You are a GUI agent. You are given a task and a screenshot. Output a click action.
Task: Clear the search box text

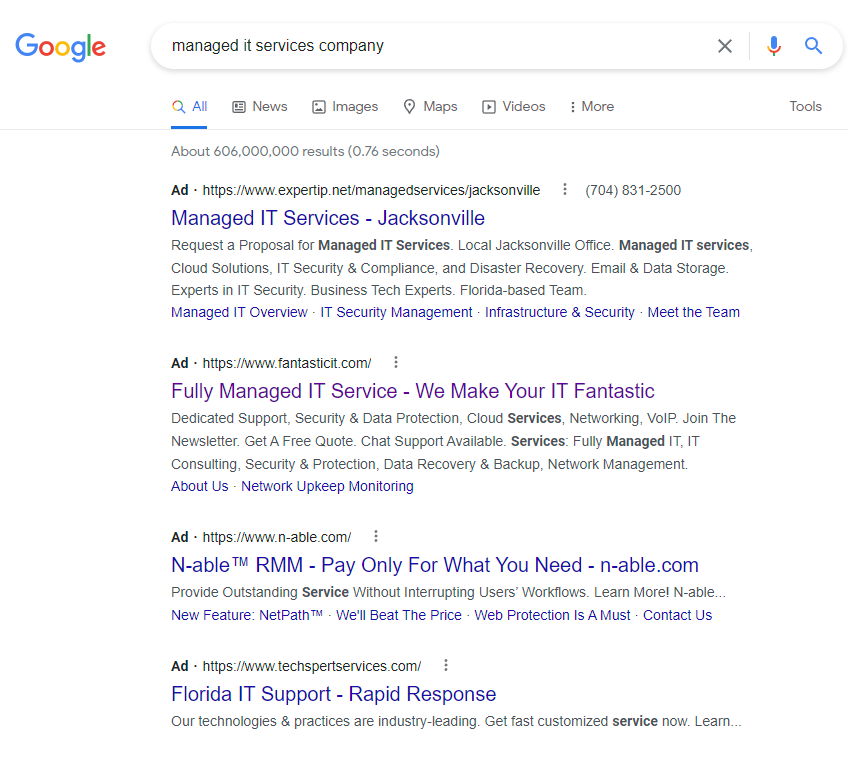(725, 46)
